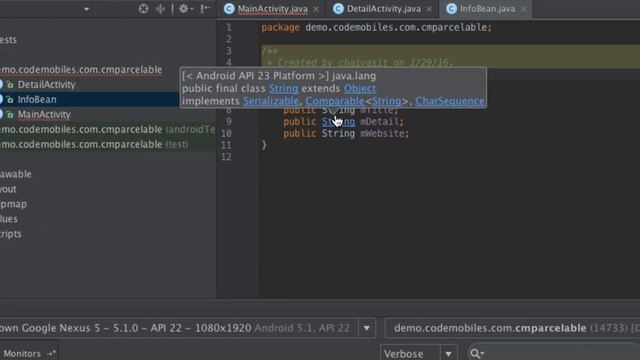Select the cmparcelable (androidTest) package

(108, 129)
